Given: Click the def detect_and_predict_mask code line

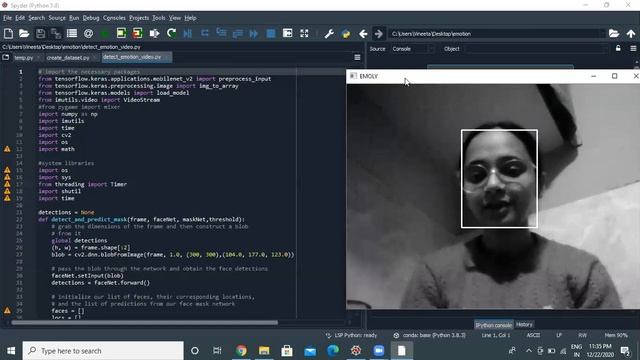Looking at the screenshot, I should (141, 219).
